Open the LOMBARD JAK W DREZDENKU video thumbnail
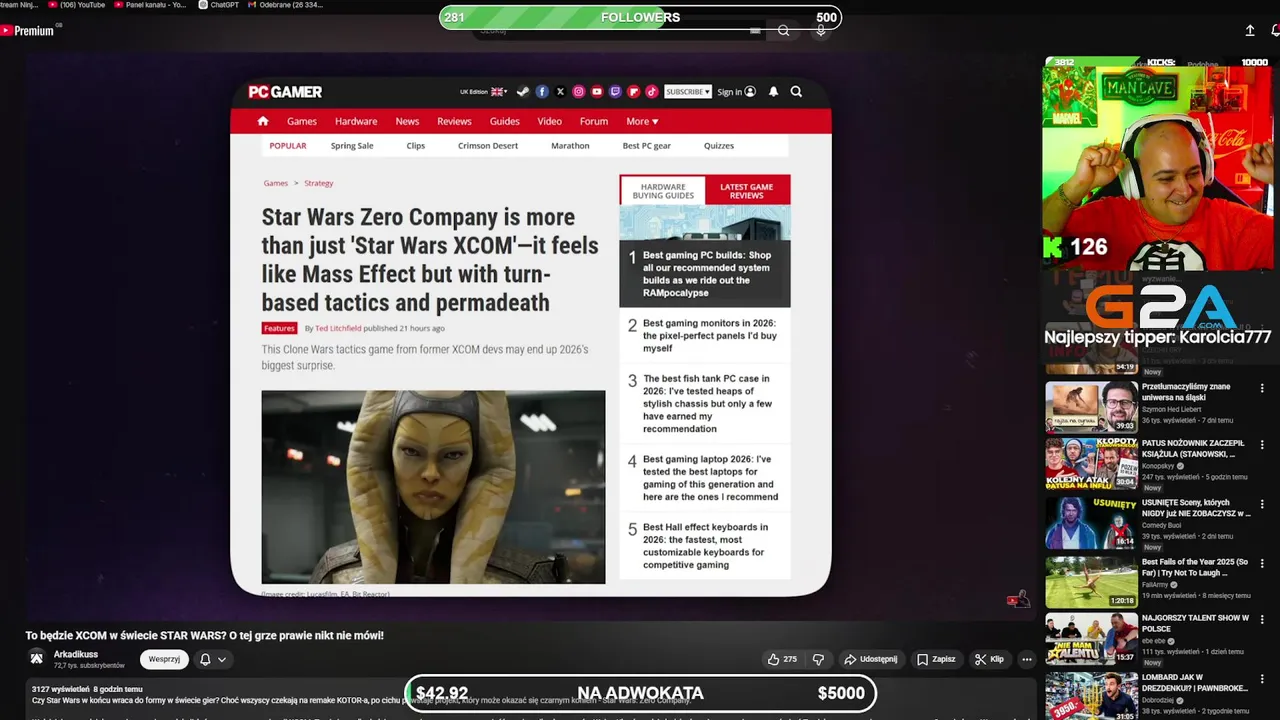The width and height of the screenshot is (1280, 720). (1091, 697)
